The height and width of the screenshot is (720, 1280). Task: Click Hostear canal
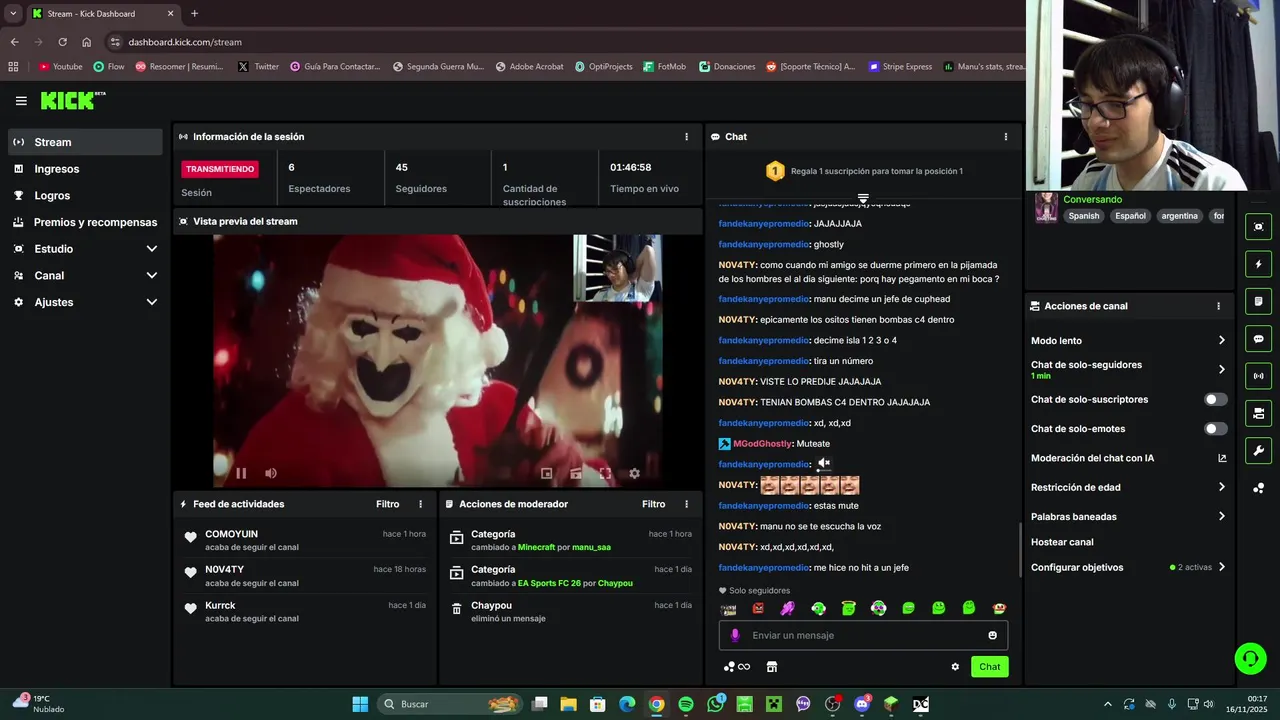click(x=1062, y=542)
